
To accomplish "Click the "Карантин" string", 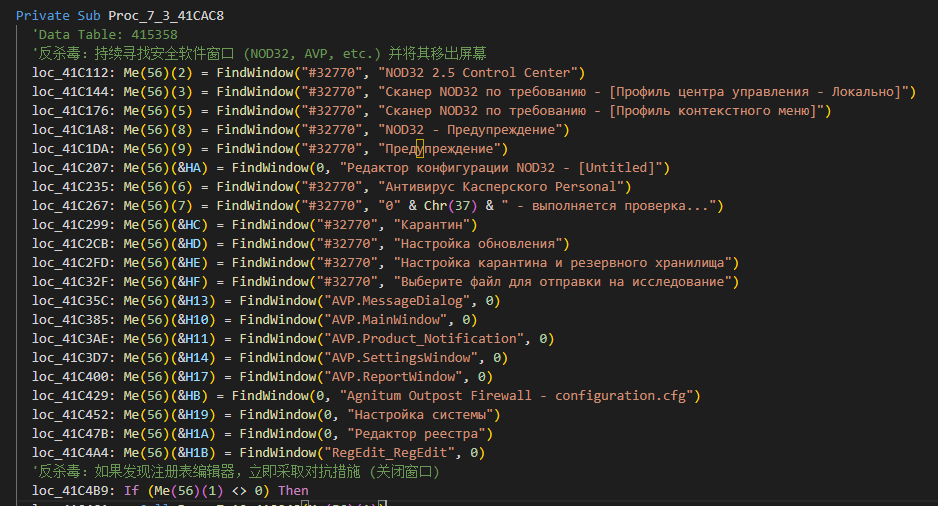I will coord(431,225).
